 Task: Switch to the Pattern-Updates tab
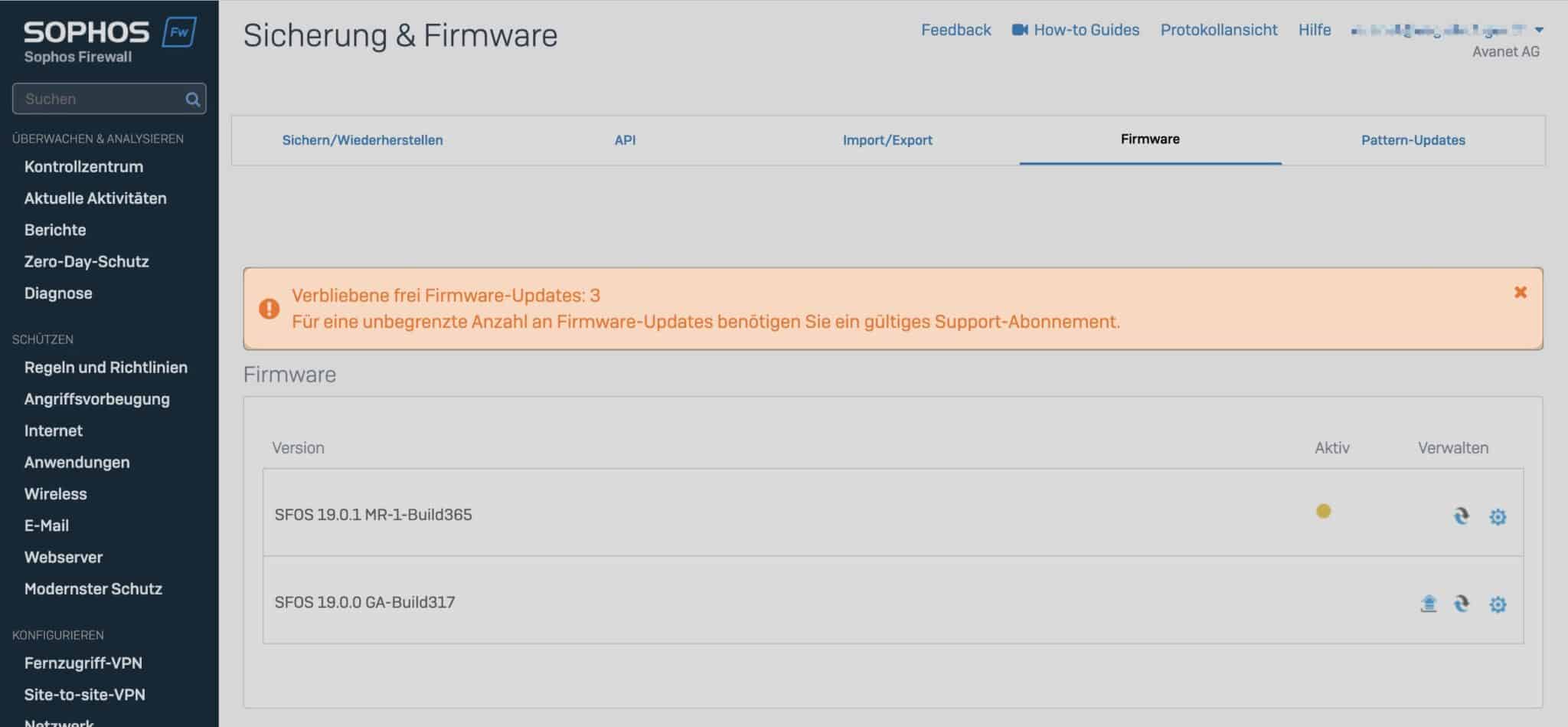coord(1413,140)
